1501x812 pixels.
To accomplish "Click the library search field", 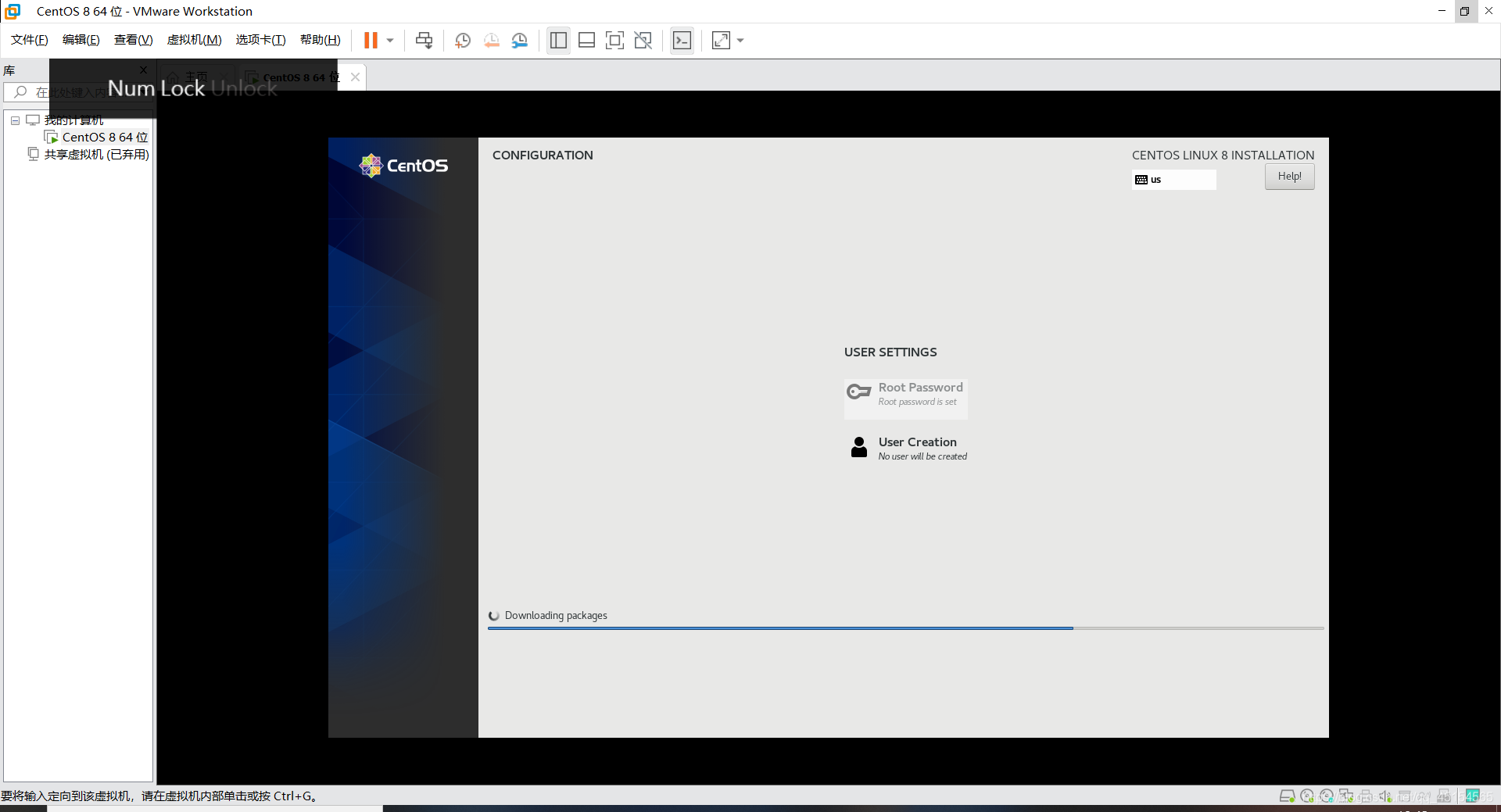I will (x=78, y=92).
